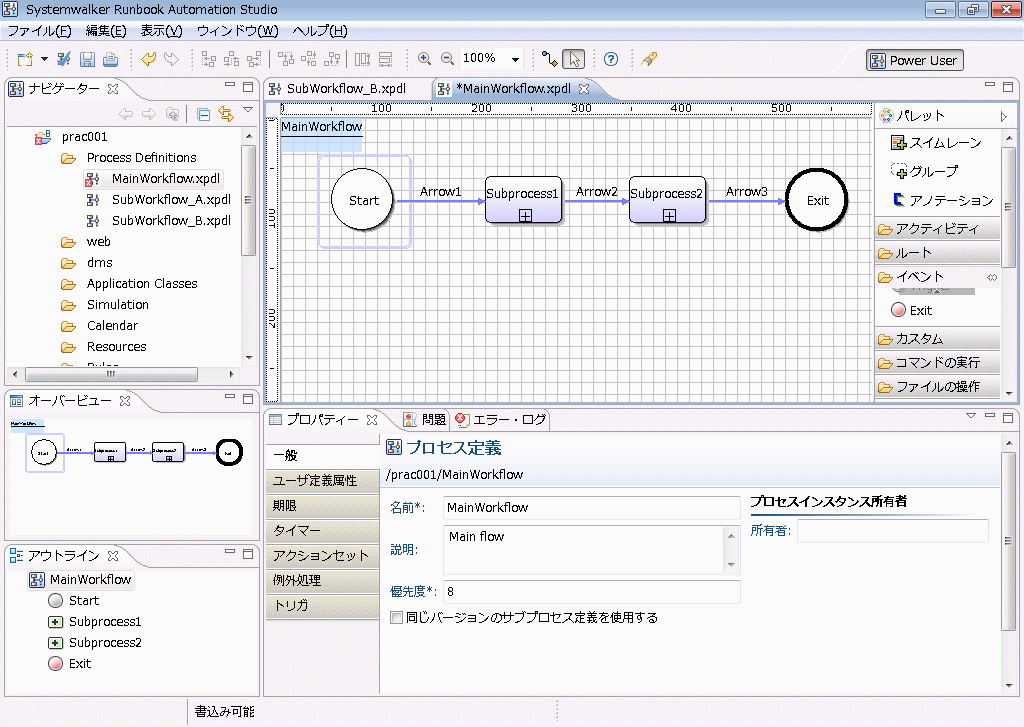Zoom in on the canvas

[x=424, y=59]
